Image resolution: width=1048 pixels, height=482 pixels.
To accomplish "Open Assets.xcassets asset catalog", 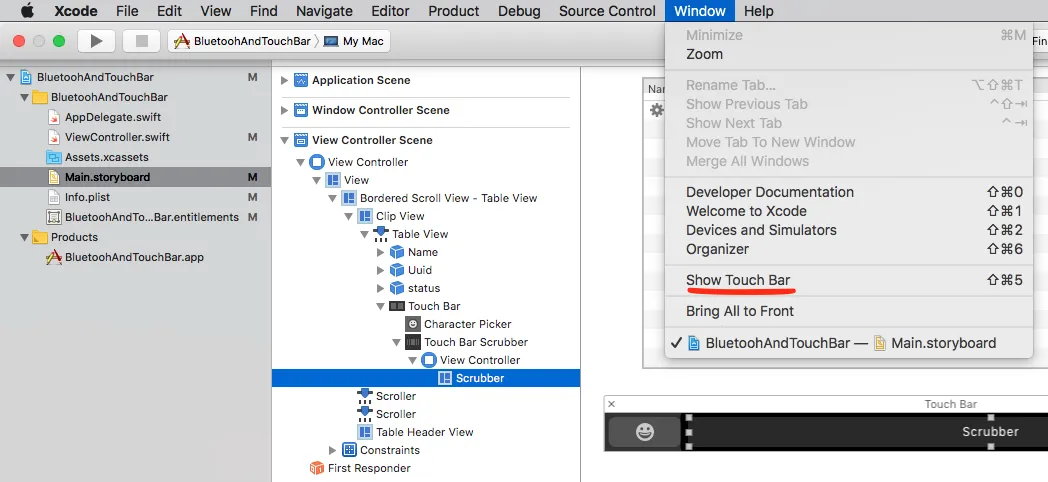I will tap(106, 157).
